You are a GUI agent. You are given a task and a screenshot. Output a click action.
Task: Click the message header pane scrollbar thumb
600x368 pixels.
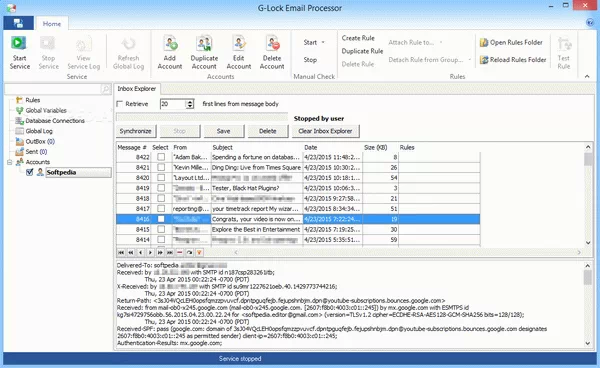(x=588, y=277)
